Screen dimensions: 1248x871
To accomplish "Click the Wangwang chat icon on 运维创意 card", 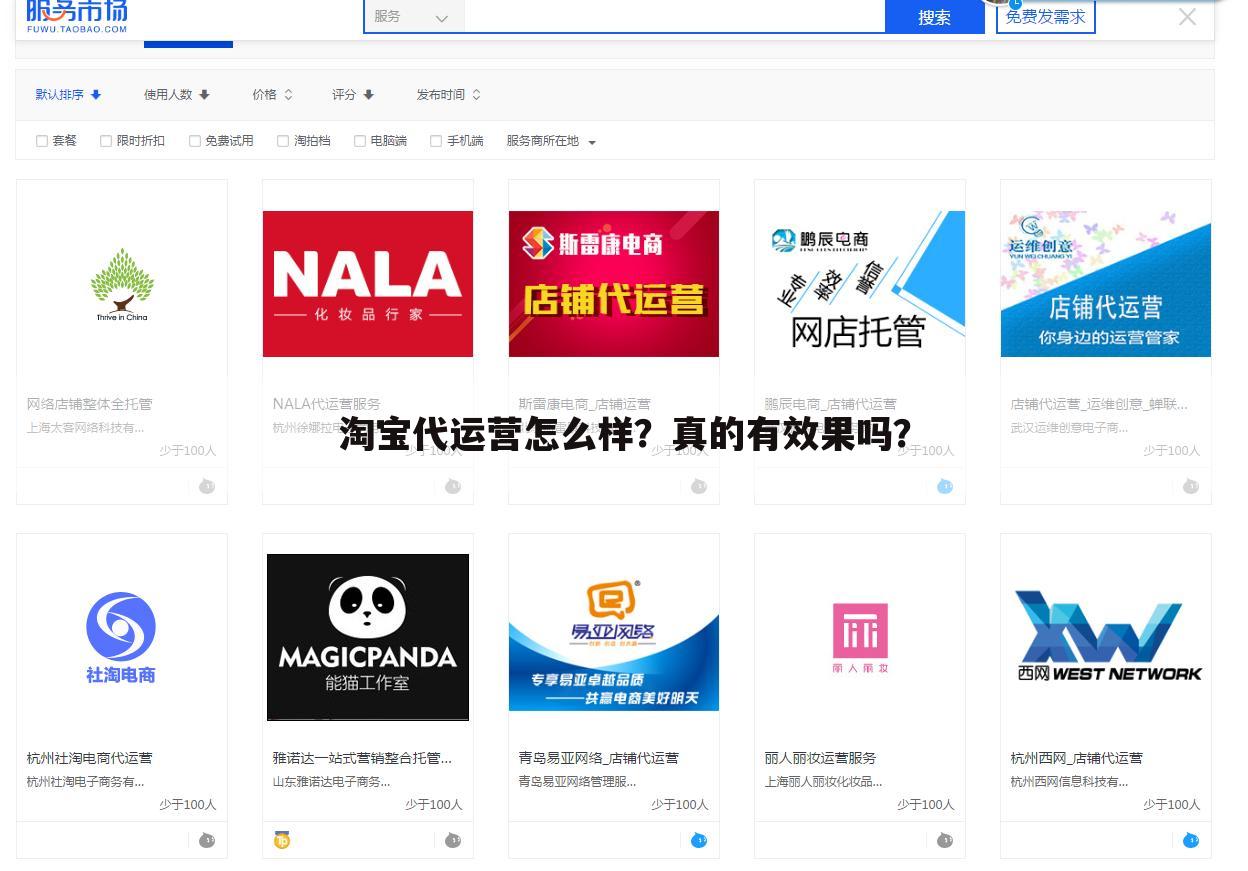I will point(1191,486).
